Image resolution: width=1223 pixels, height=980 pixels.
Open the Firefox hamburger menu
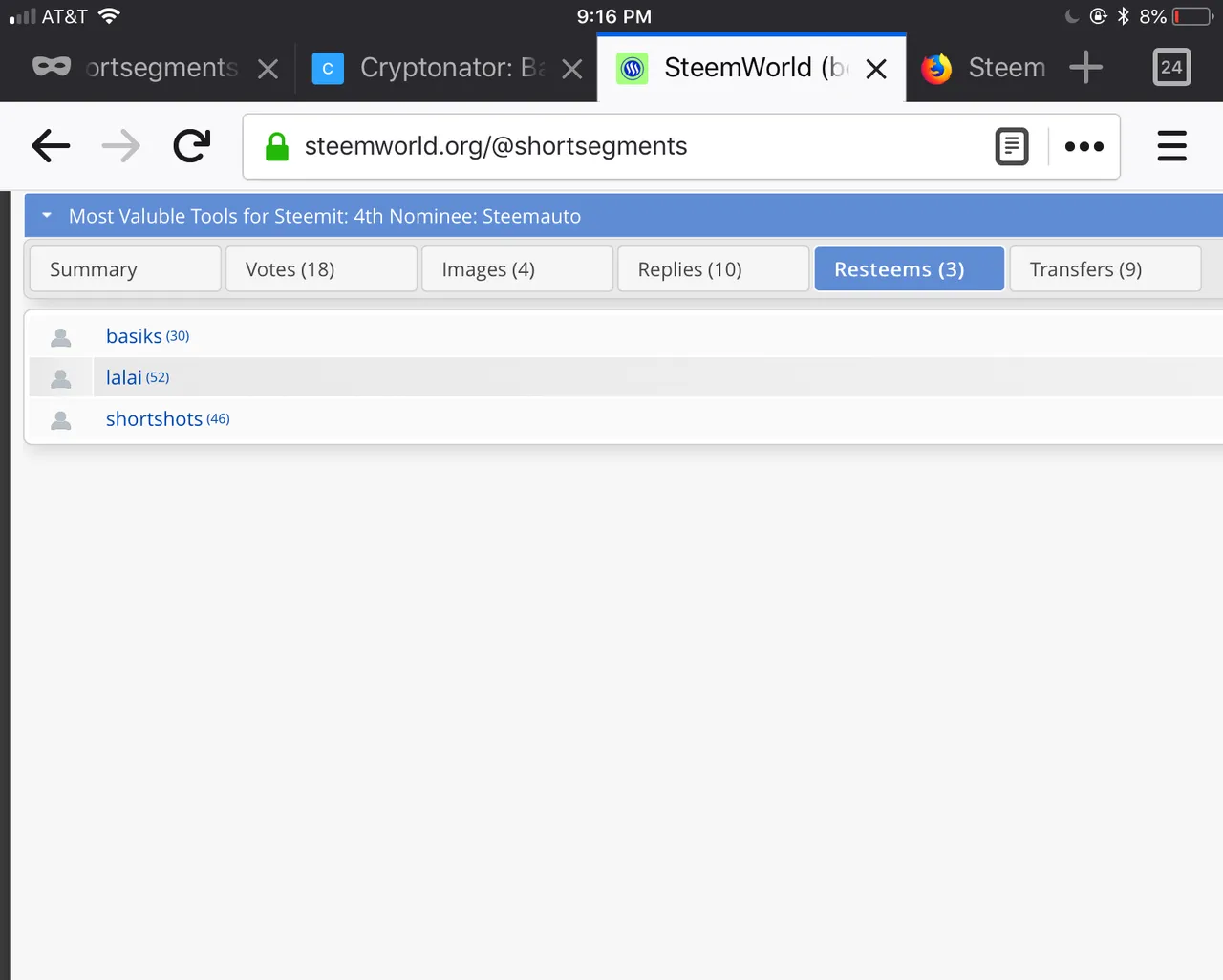(x=1172, y=146)
